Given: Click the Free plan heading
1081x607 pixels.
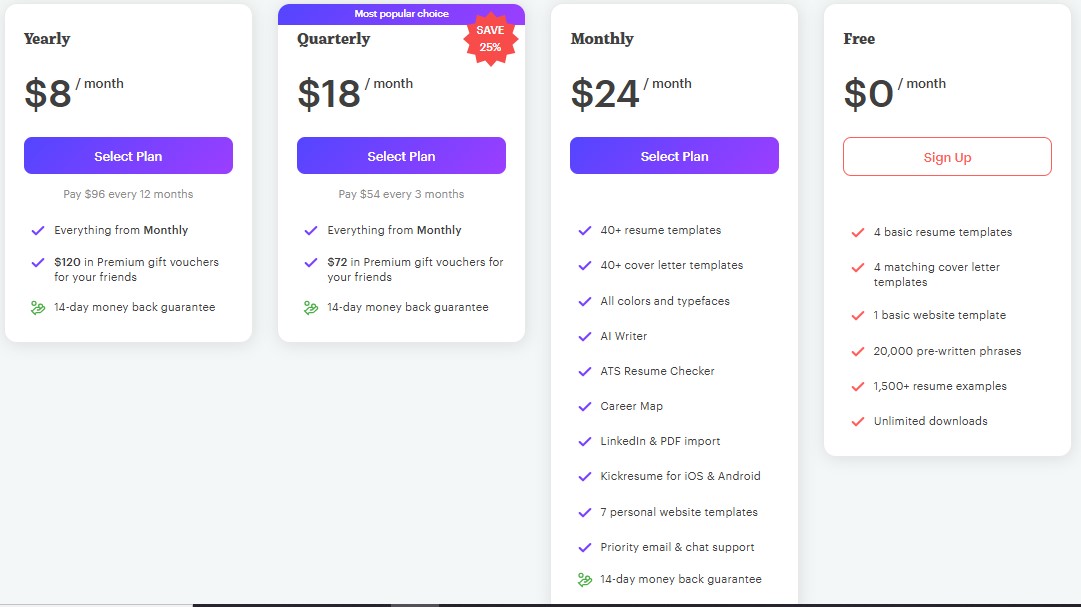Looking at the screenshot, I should (x=859, y=38).
